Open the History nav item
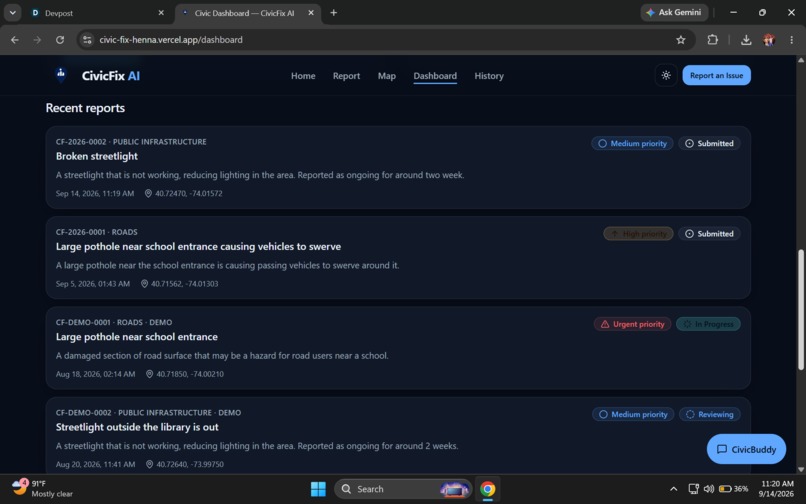 (x=489, y=76)
